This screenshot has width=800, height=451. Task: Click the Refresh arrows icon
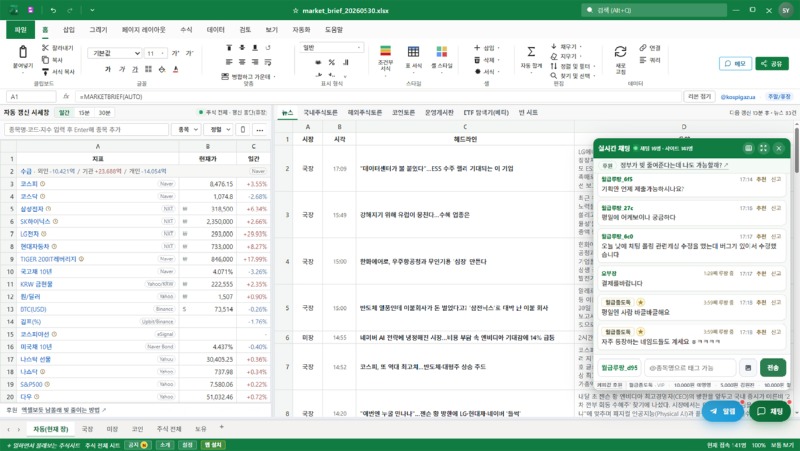620,52
